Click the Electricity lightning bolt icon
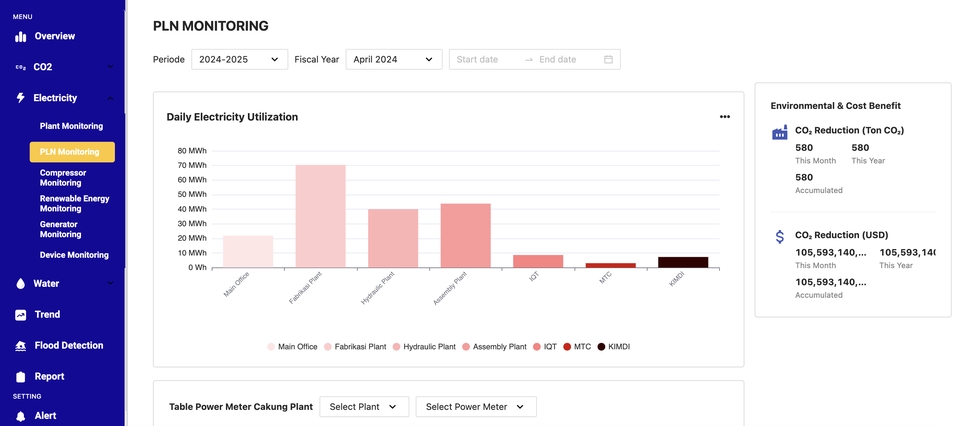 coord(21,98)
